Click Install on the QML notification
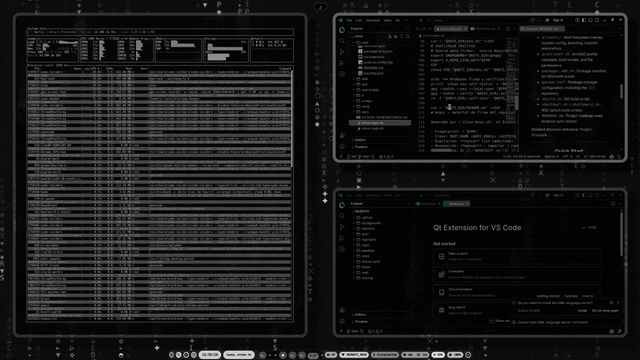Image resolution: width=640 pixels, height=360 pixels. (x=582, y=311)
